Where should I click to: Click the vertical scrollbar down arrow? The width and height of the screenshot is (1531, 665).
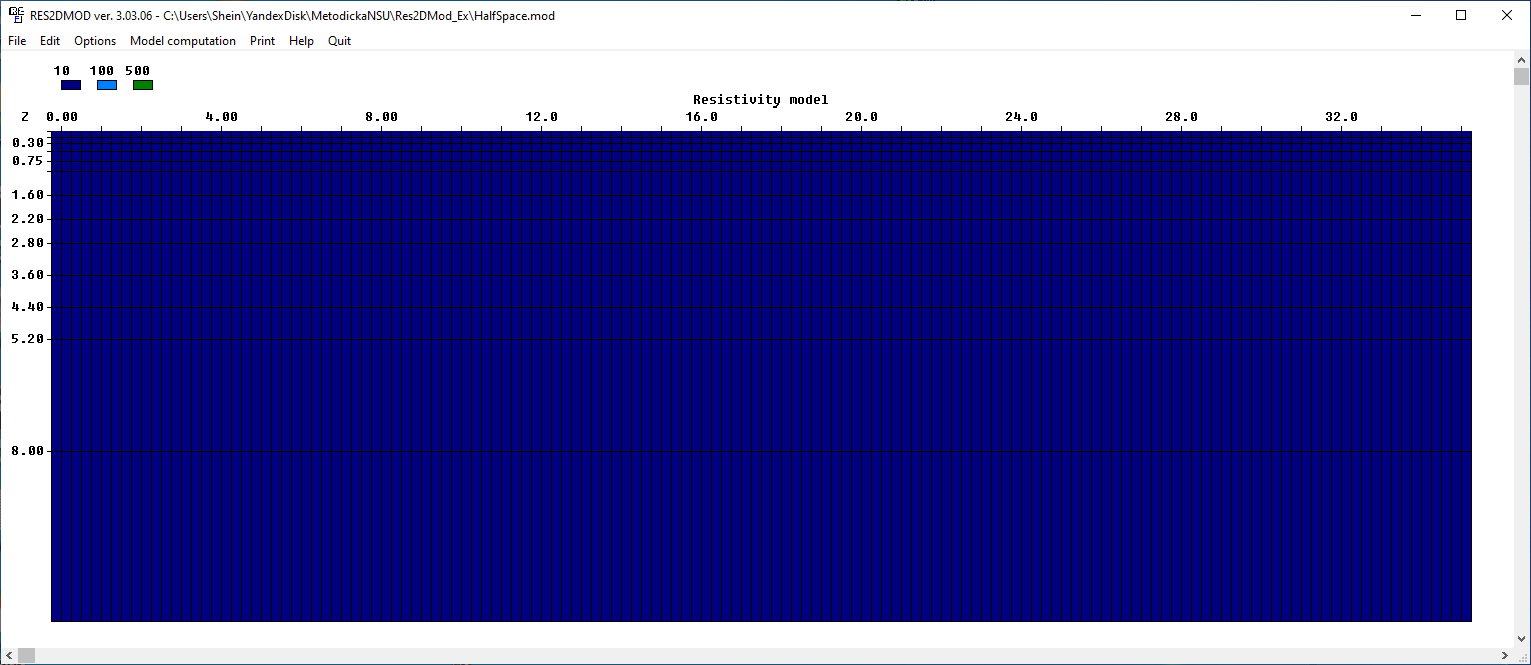[1521, 639]
